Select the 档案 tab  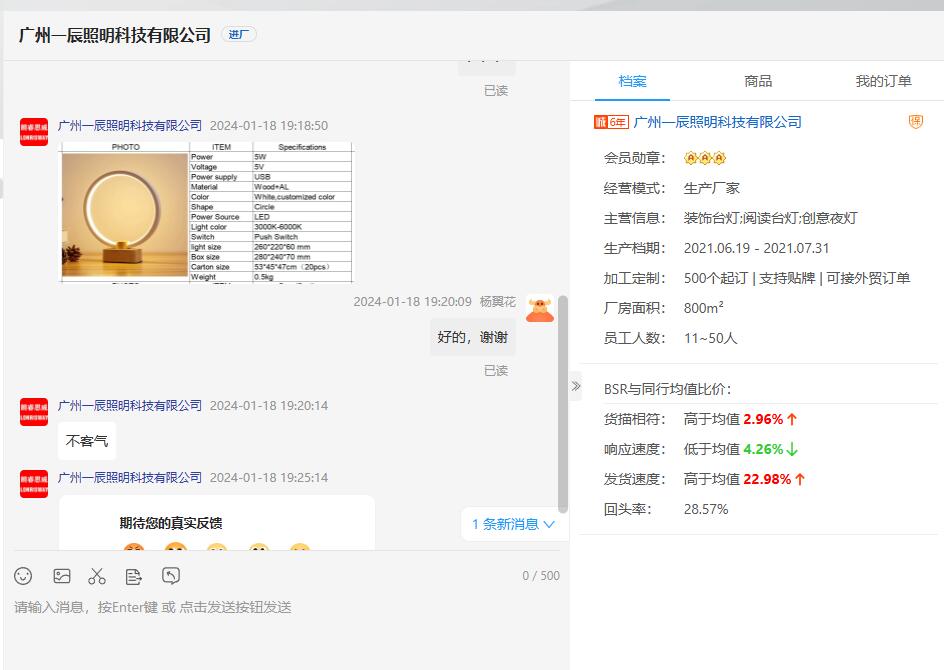[632, 81]
